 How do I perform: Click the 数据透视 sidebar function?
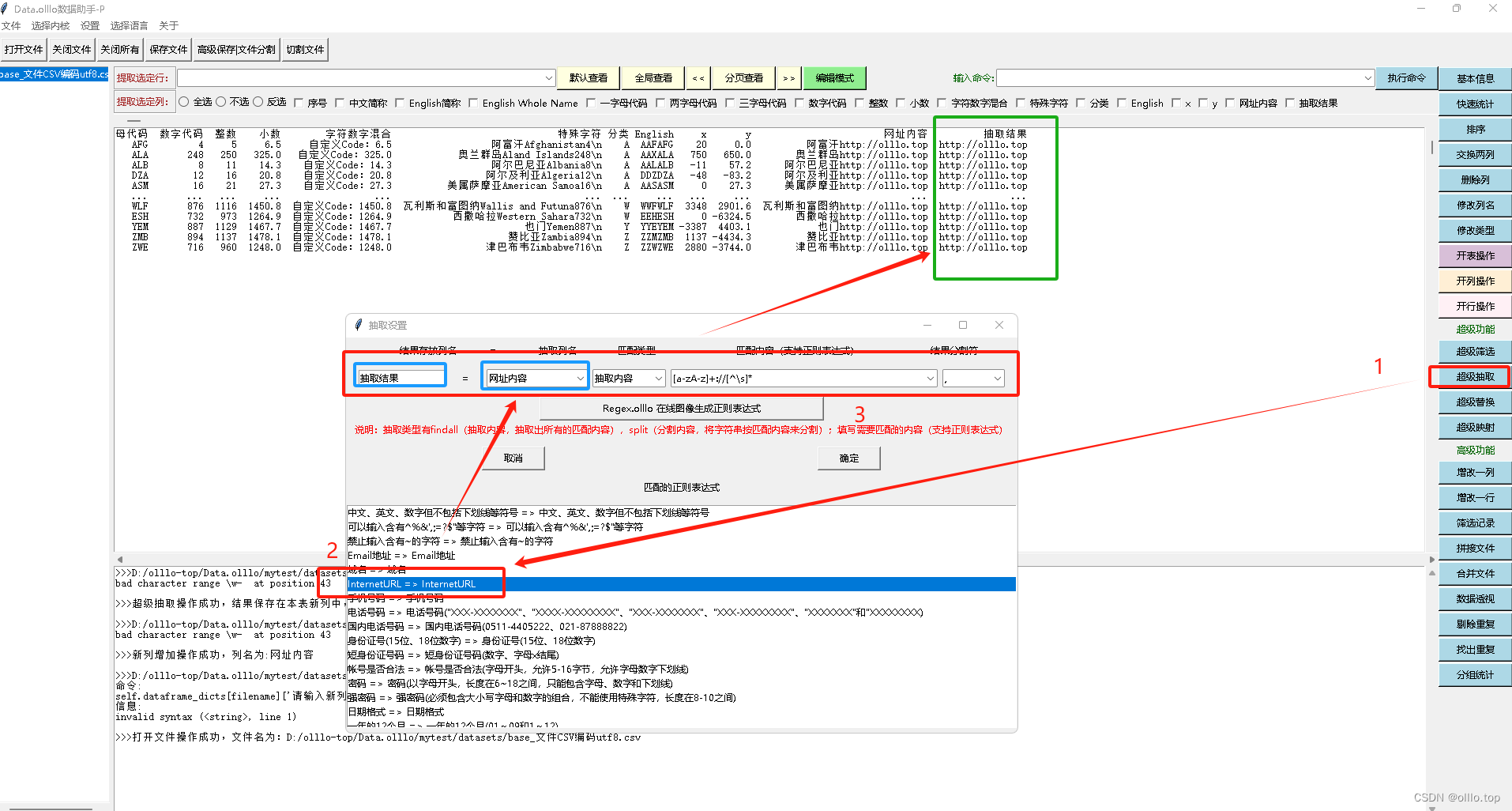(1473, 598)
